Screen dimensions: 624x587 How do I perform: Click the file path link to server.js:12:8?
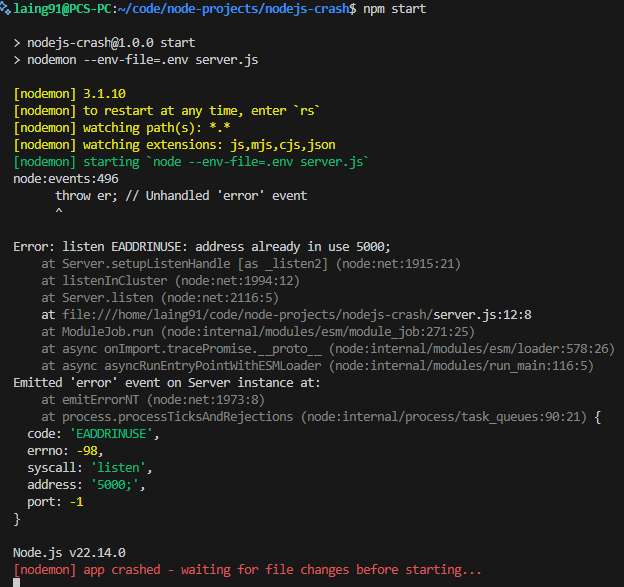point(296,315)
